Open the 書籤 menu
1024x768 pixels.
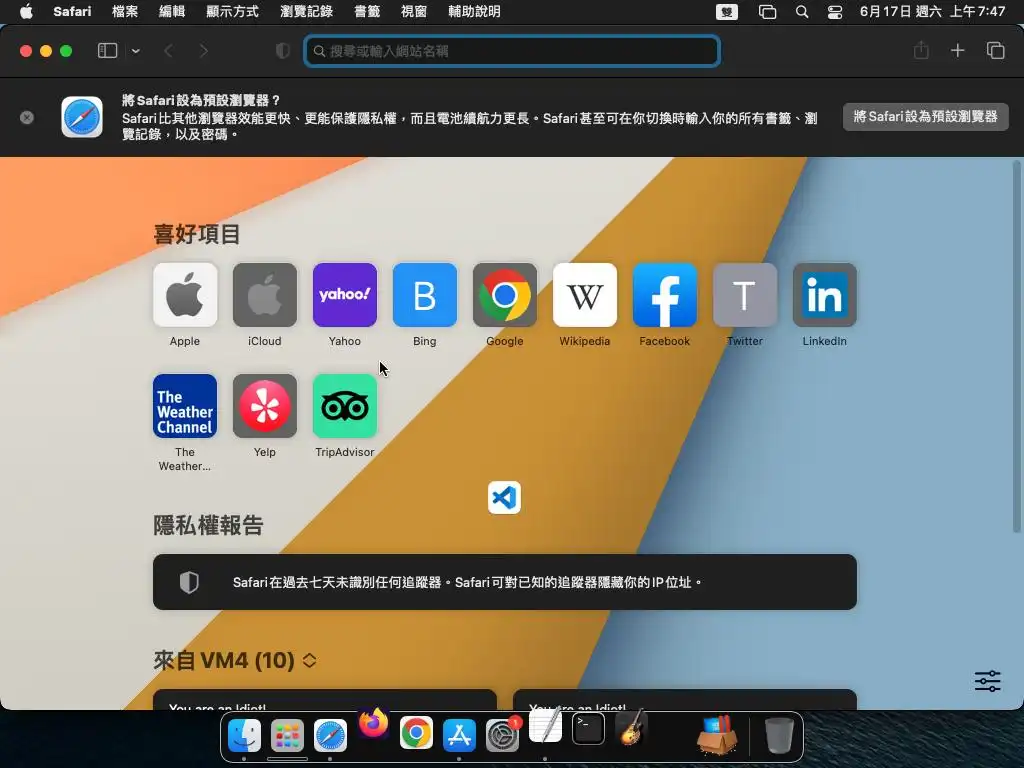367,11
